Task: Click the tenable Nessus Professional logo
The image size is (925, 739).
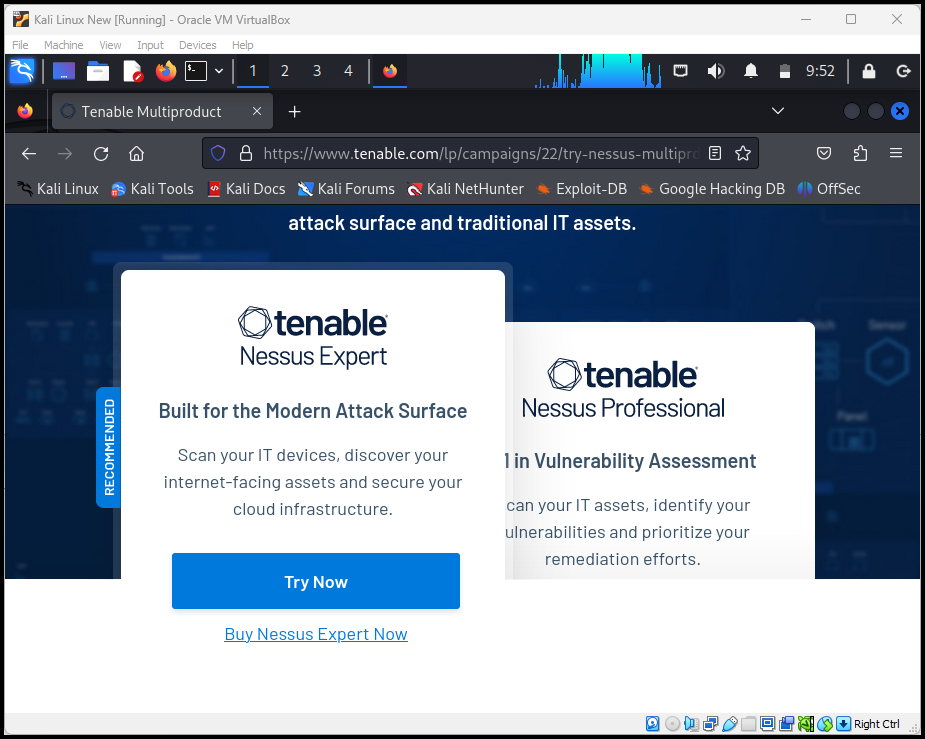Action: (623, 389)
